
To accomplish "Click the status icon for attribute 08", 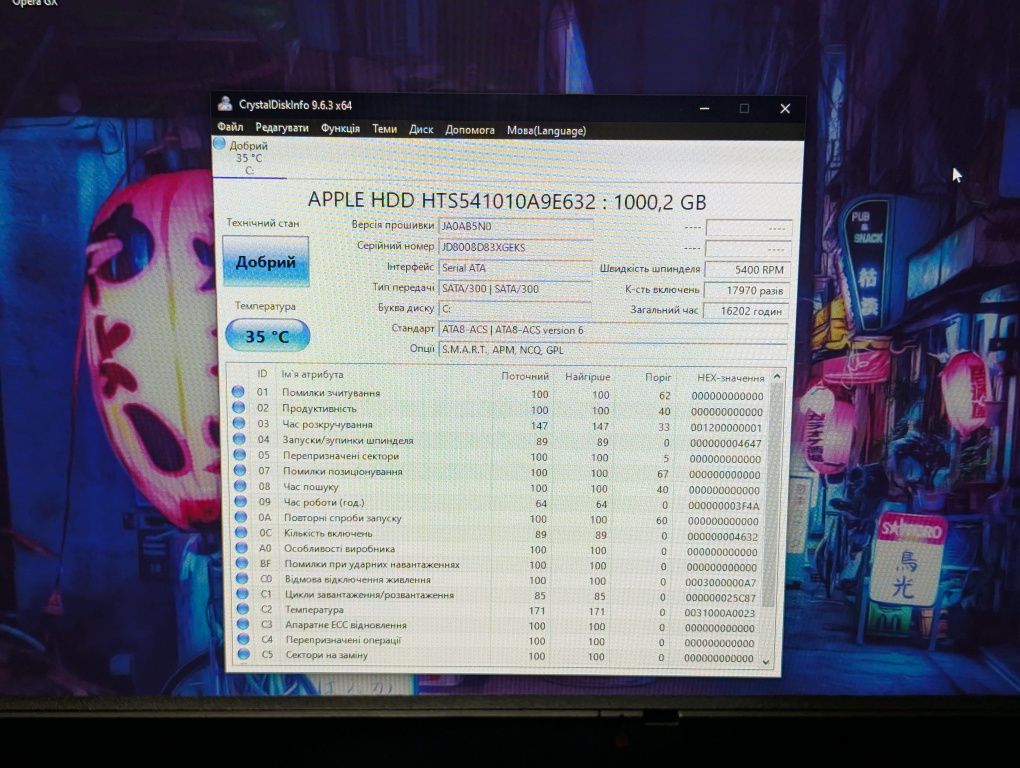I will pyautogui.click(x=240, y=486).
